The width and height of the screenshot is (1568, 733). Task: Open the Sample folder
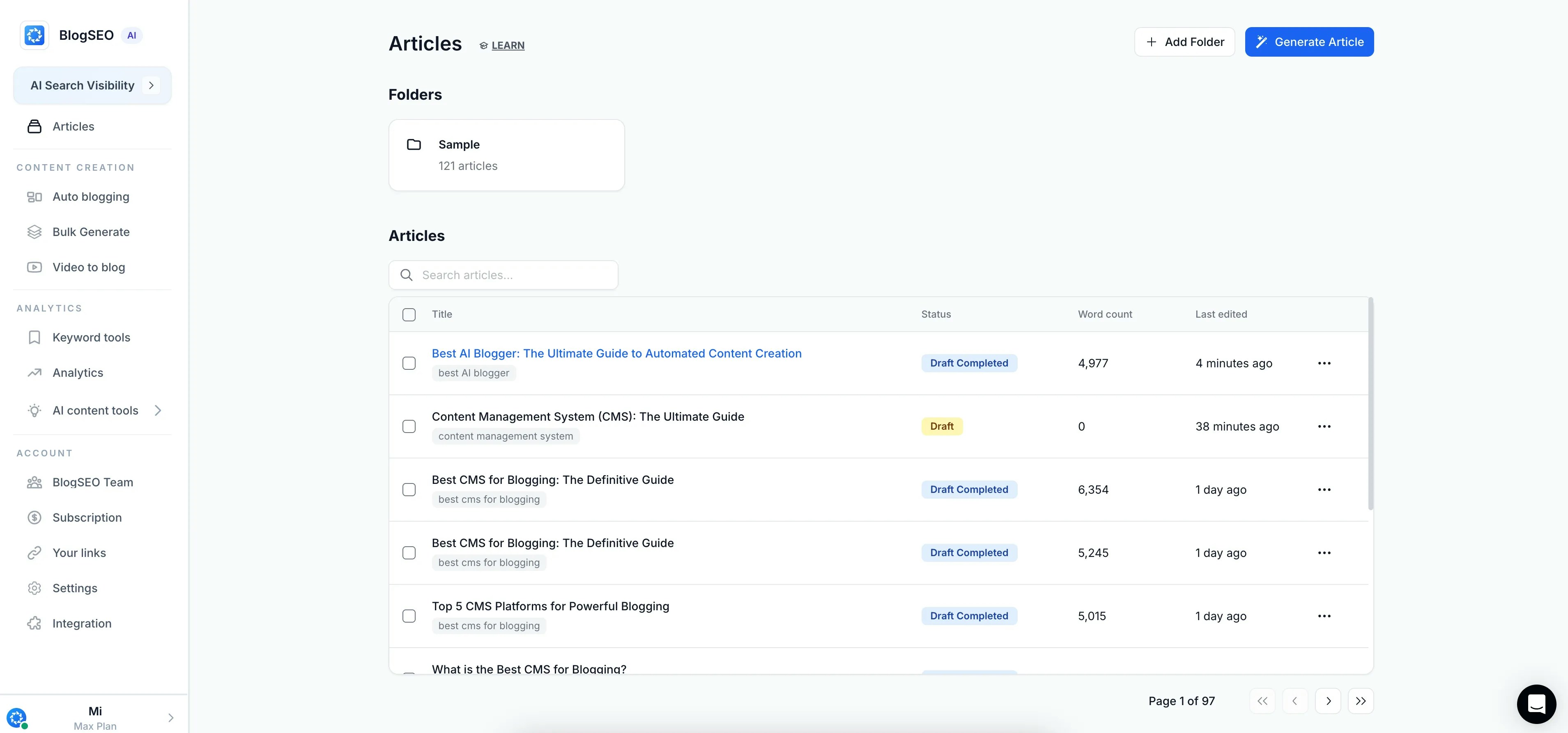pyautogui.click(x=506, y=155)
